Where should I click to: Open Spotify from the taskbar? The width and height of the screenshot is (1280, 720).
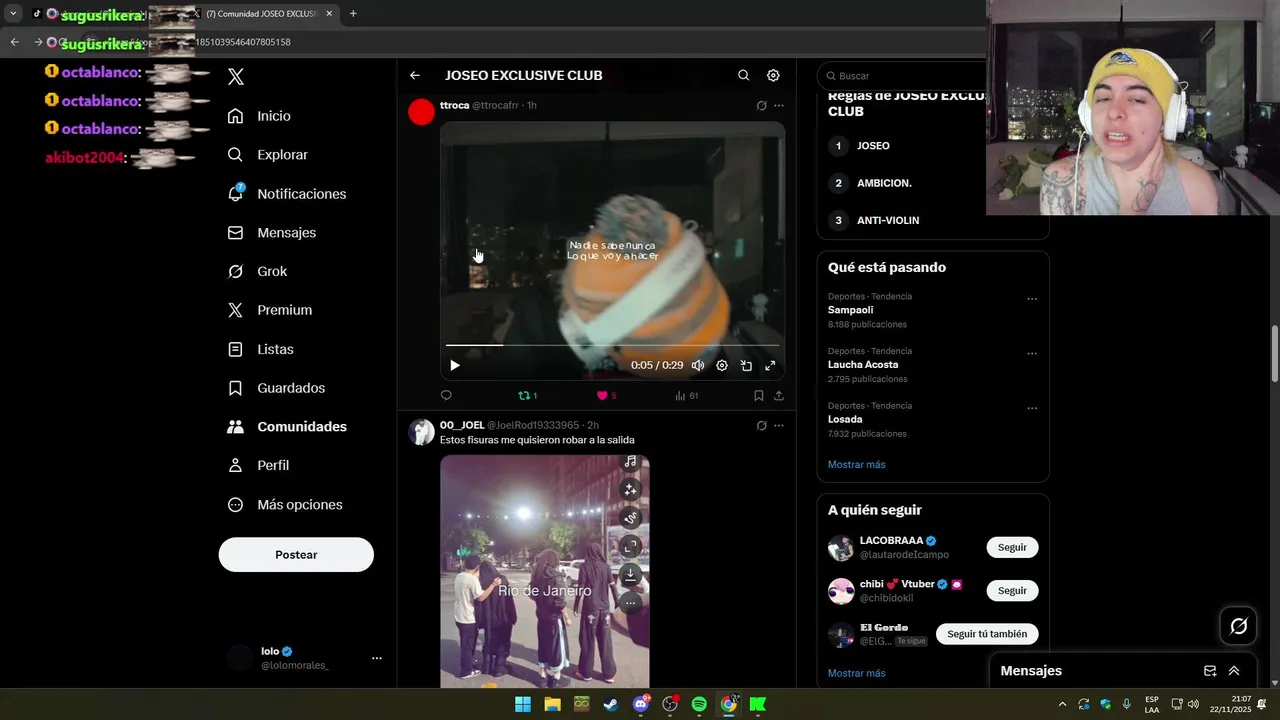[x=699, y=705]
